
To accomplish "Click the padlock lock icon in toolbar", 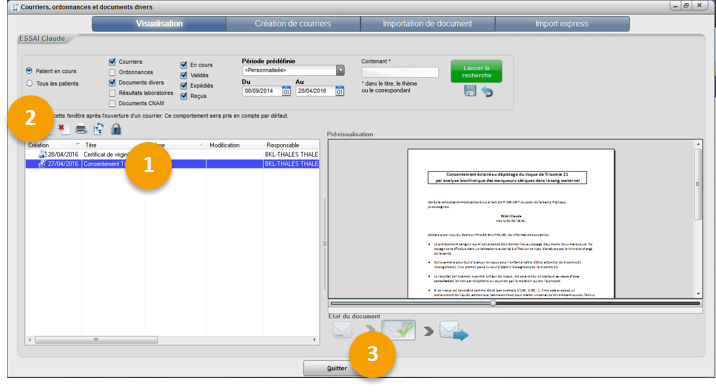I will coord(116,129).
